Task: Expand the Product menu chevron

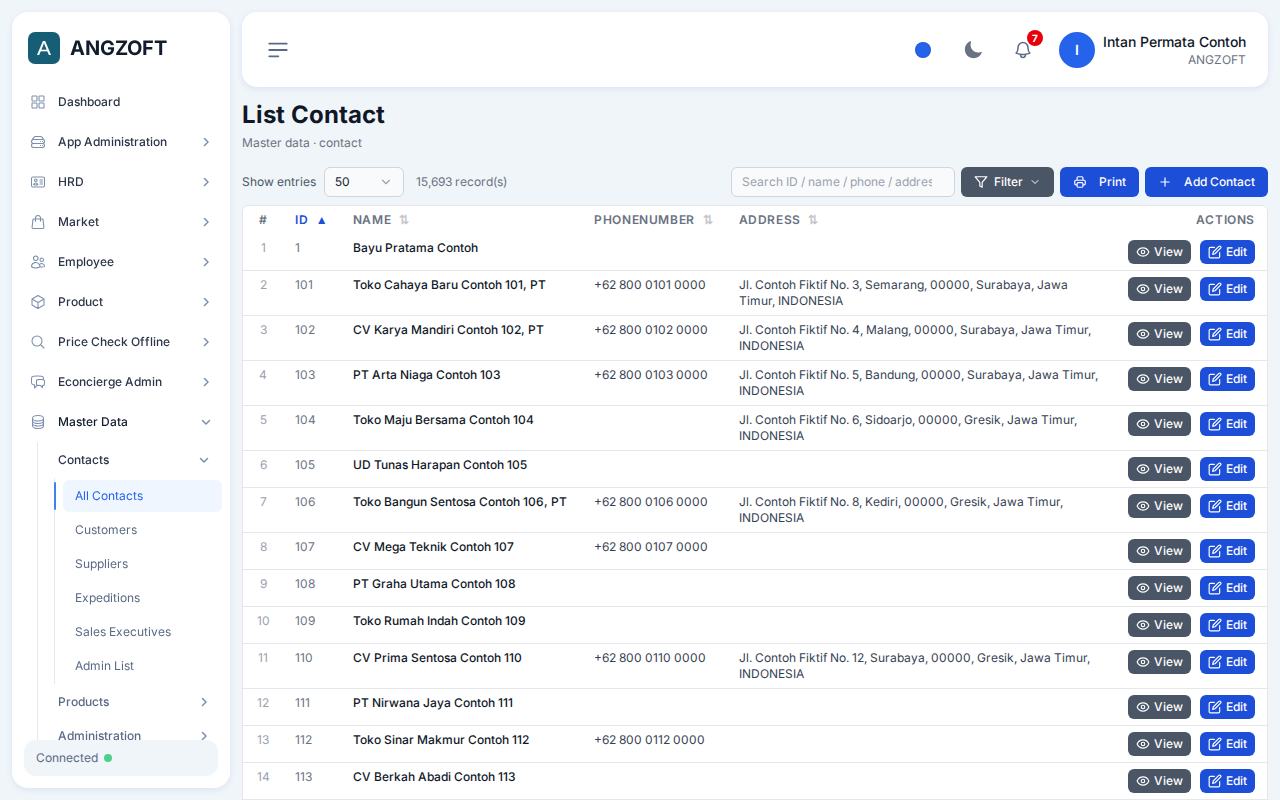Action: [x=206, y=302]
